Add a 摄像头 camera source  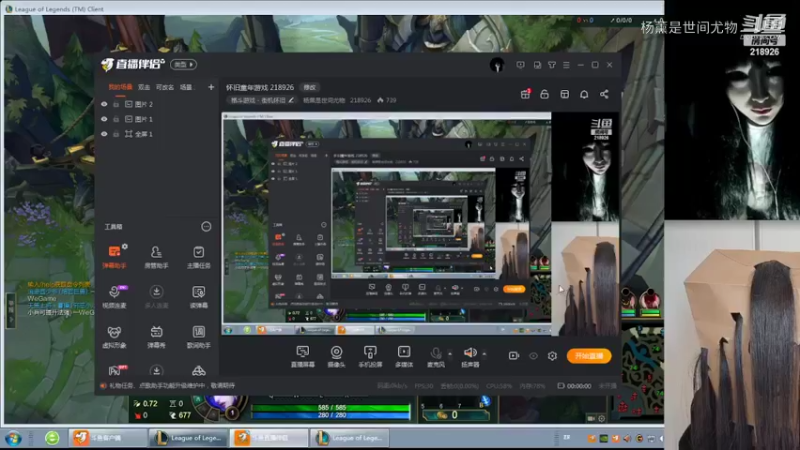[x=336, y=356]
